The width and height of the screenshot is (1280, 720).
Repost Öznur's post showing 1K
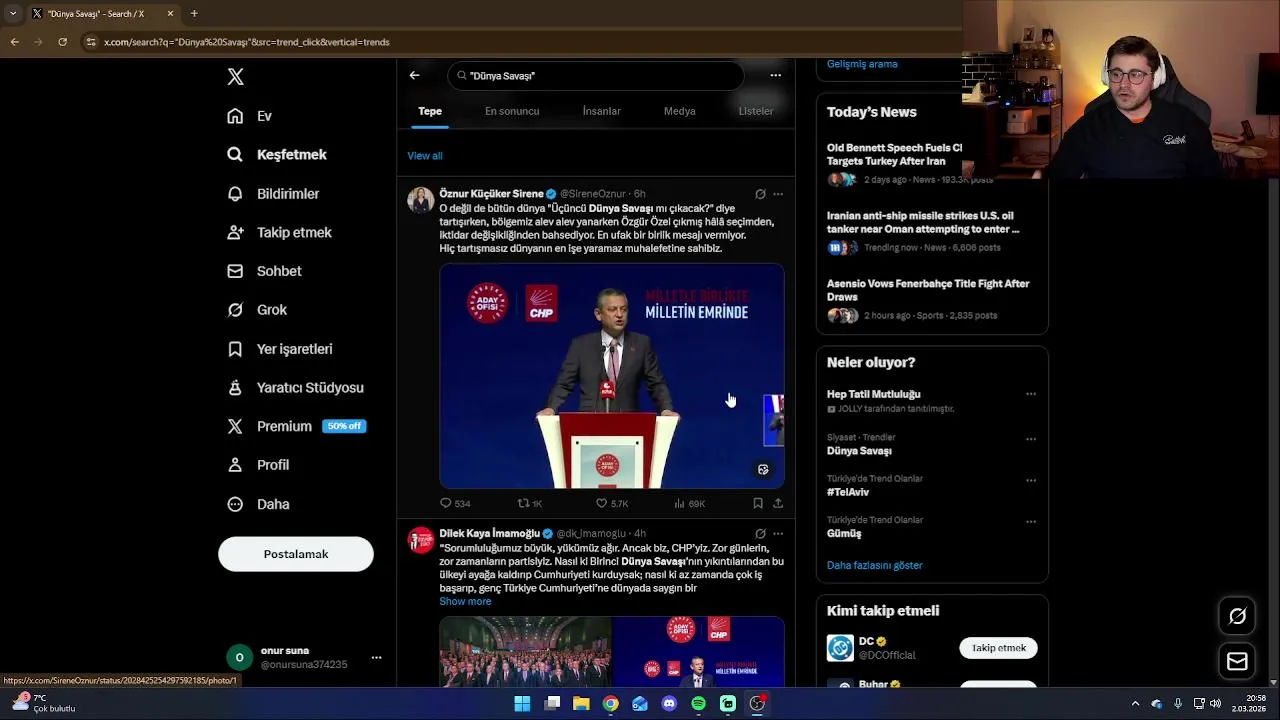(530, 503)
